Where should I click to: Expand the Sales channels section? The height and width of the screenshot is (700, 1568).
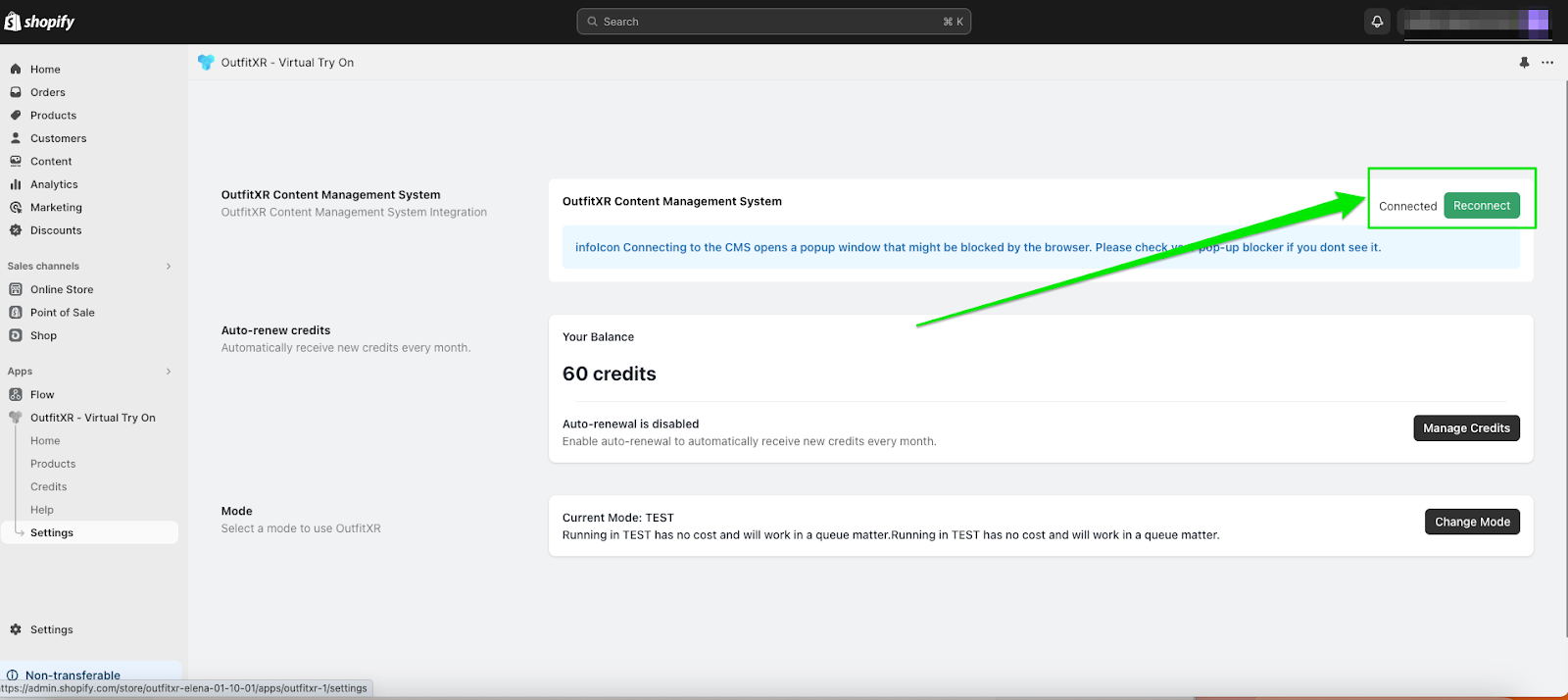pyautogui.click(x=169, y=266)
